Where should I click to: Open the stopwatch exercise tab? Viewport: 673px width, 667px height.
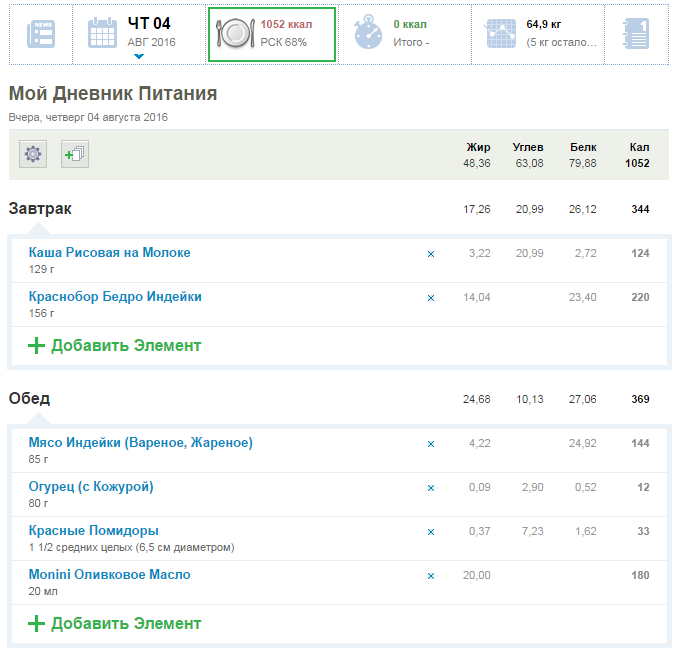coord(369,34)
